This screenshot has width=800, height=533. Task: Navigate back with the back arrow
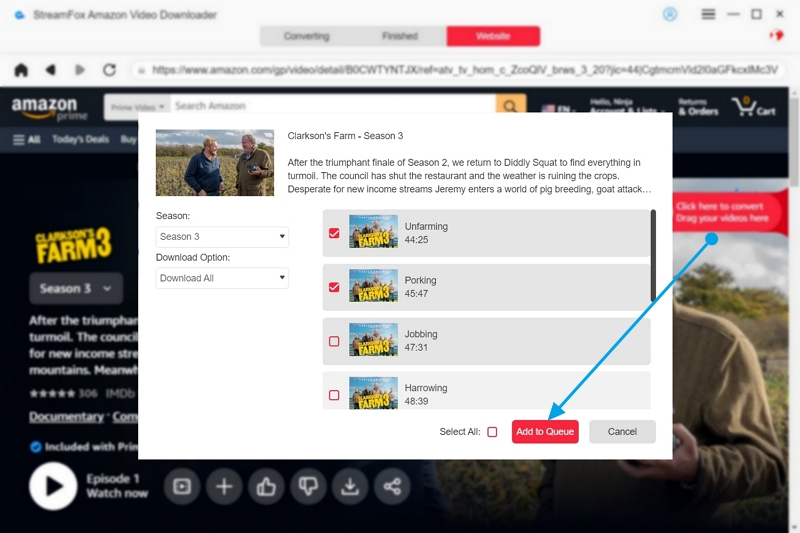[x=50, y=69]
